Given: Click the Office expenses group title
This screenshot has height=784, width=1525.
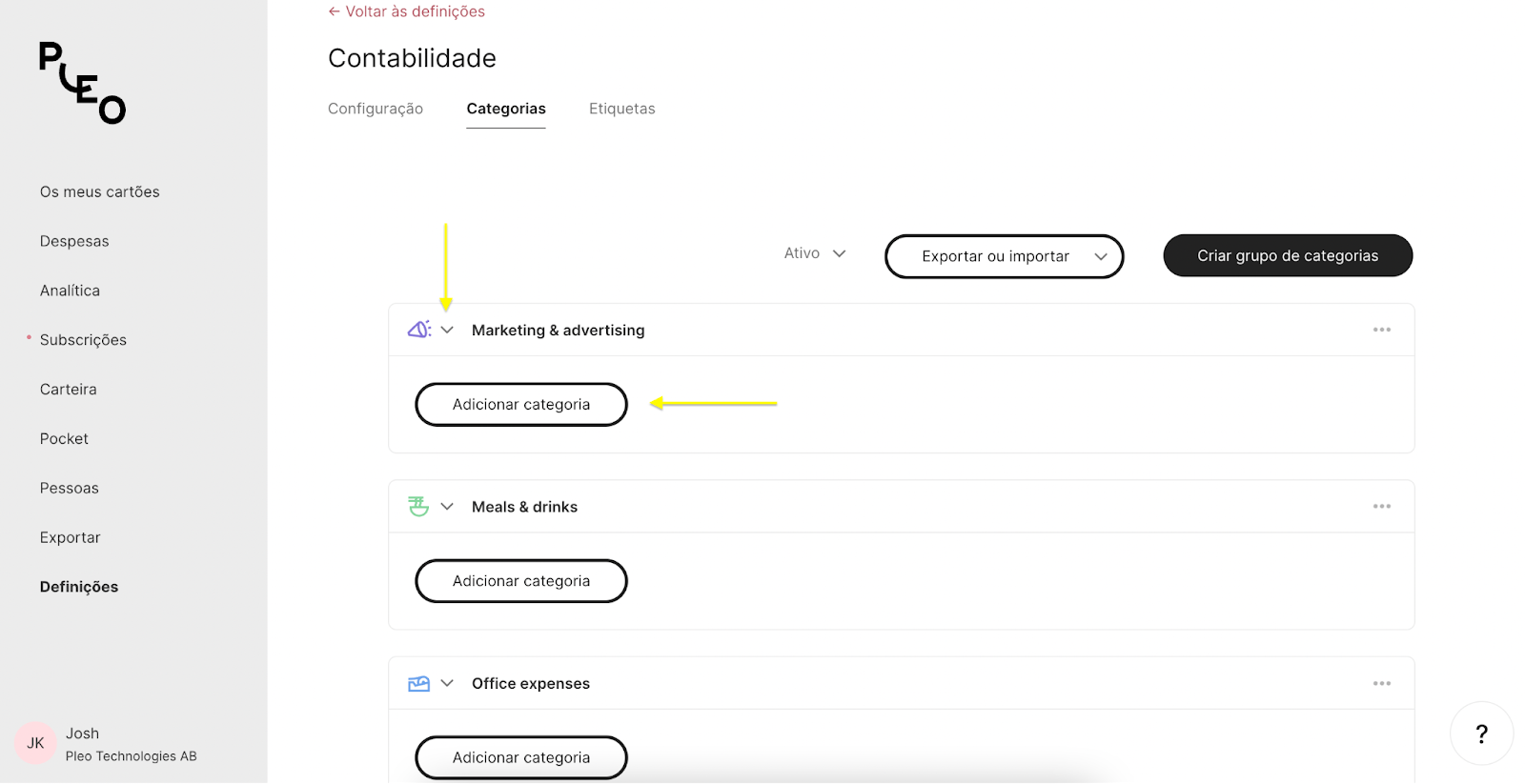Looking at the screenshot, I should click(531, 684).
